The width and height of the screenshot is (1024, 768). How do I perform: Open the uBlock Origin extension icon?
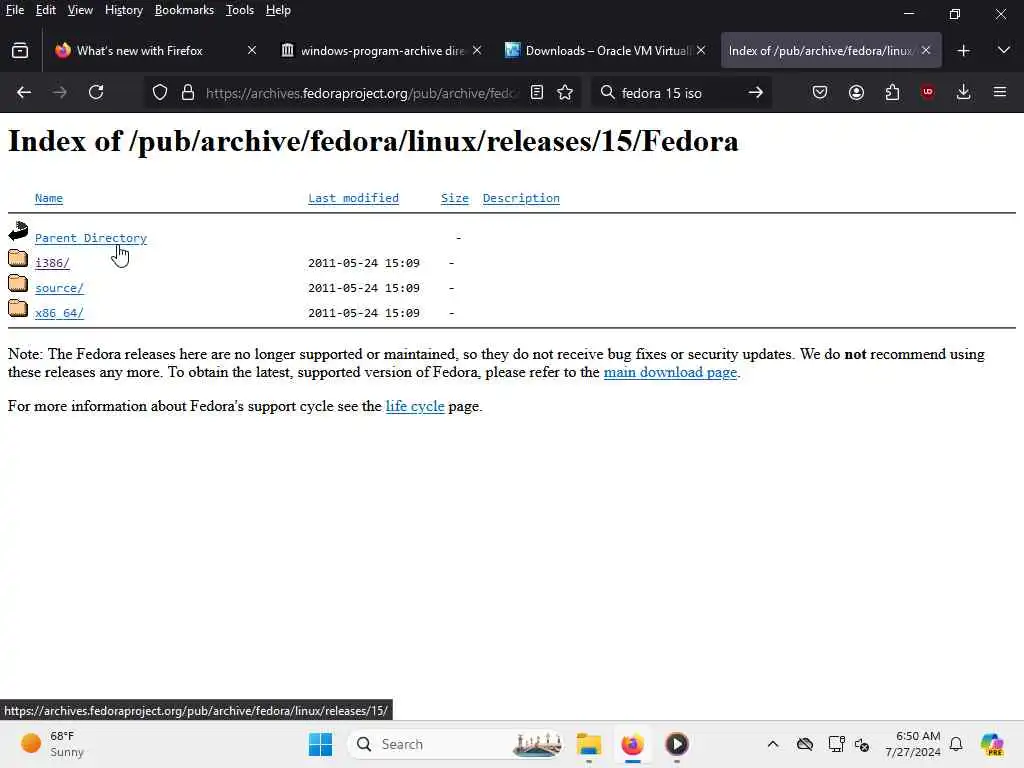[927, 93]
